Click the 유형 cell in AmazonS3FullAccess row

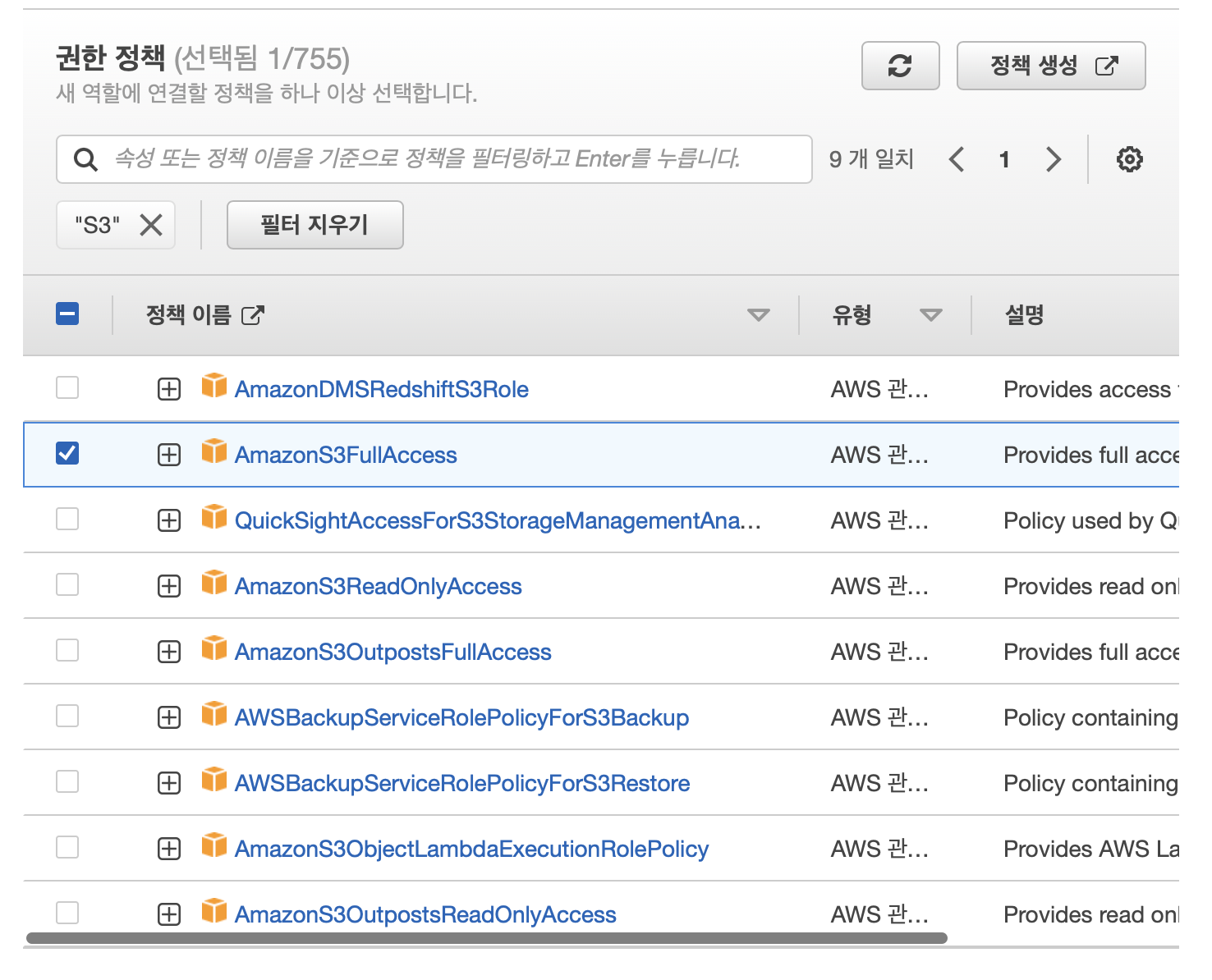(x=879, y=455)
